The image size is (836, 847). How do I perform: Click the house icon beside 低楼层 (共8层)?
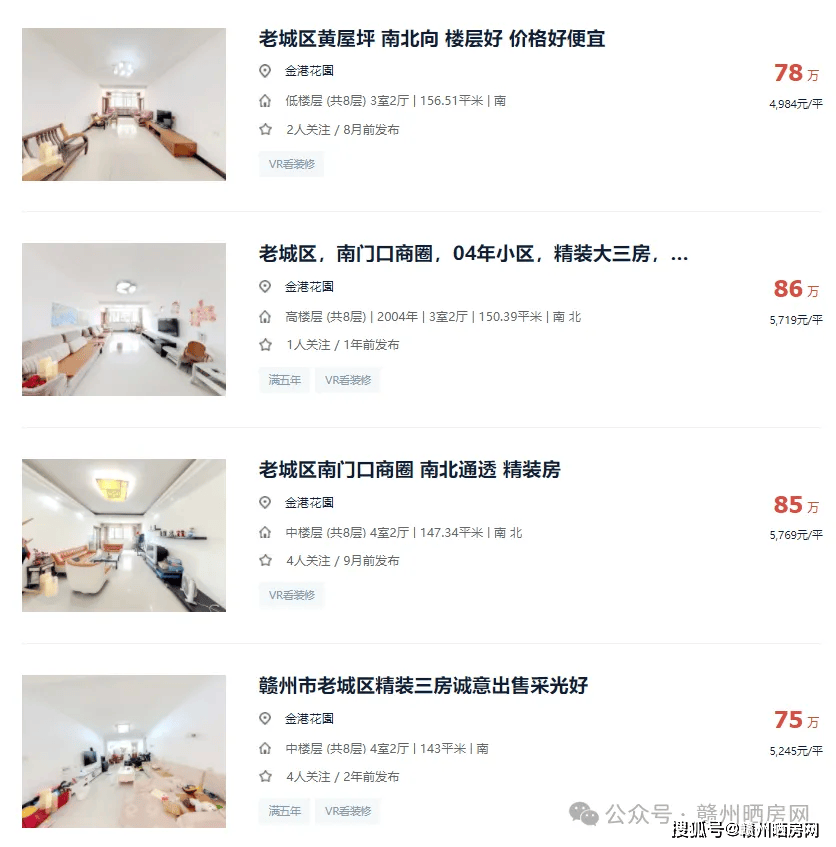pos(265,100)
